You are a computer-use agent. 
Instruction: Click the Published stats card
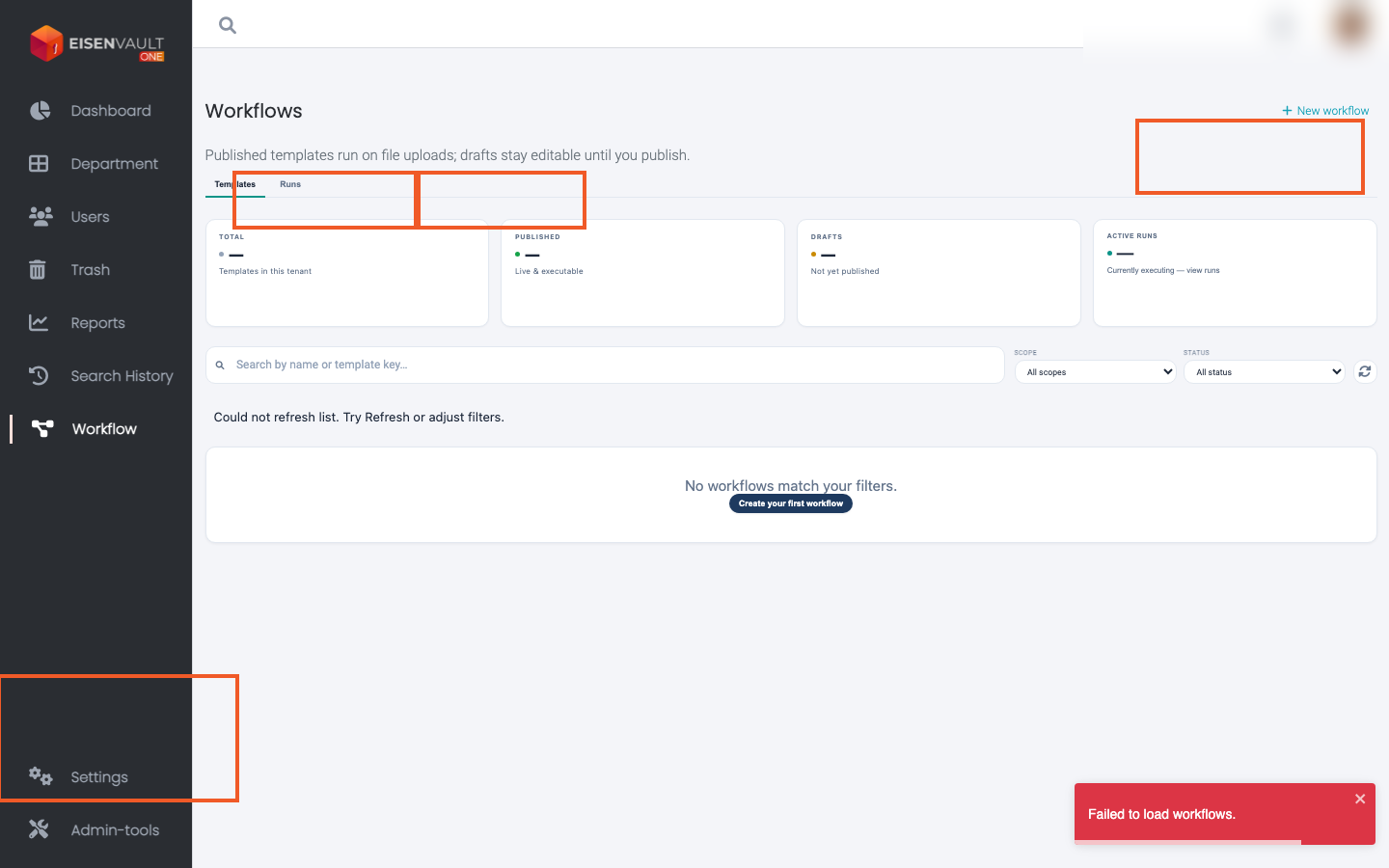[x=643, y=273]
